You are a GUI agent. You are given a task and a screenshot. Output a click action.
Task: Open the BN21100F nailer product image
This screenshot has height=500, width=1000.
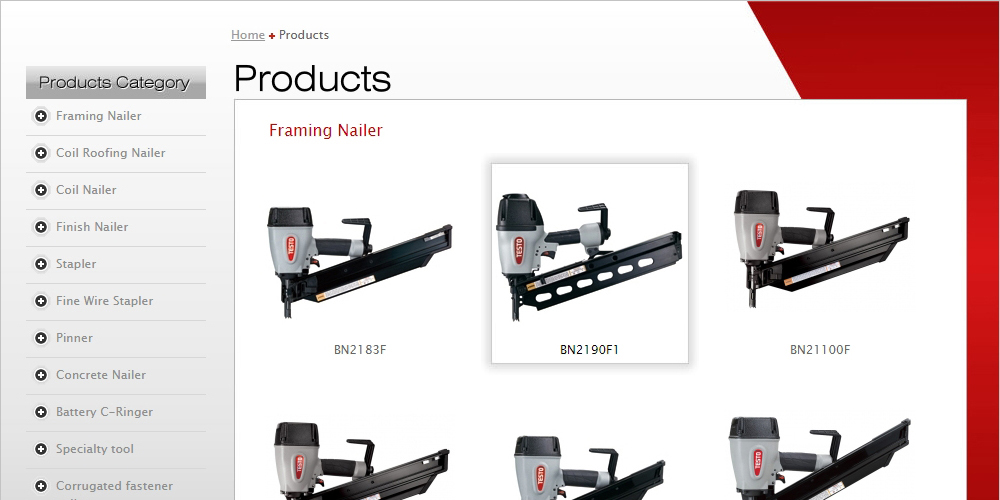click(x=821, y=249)
